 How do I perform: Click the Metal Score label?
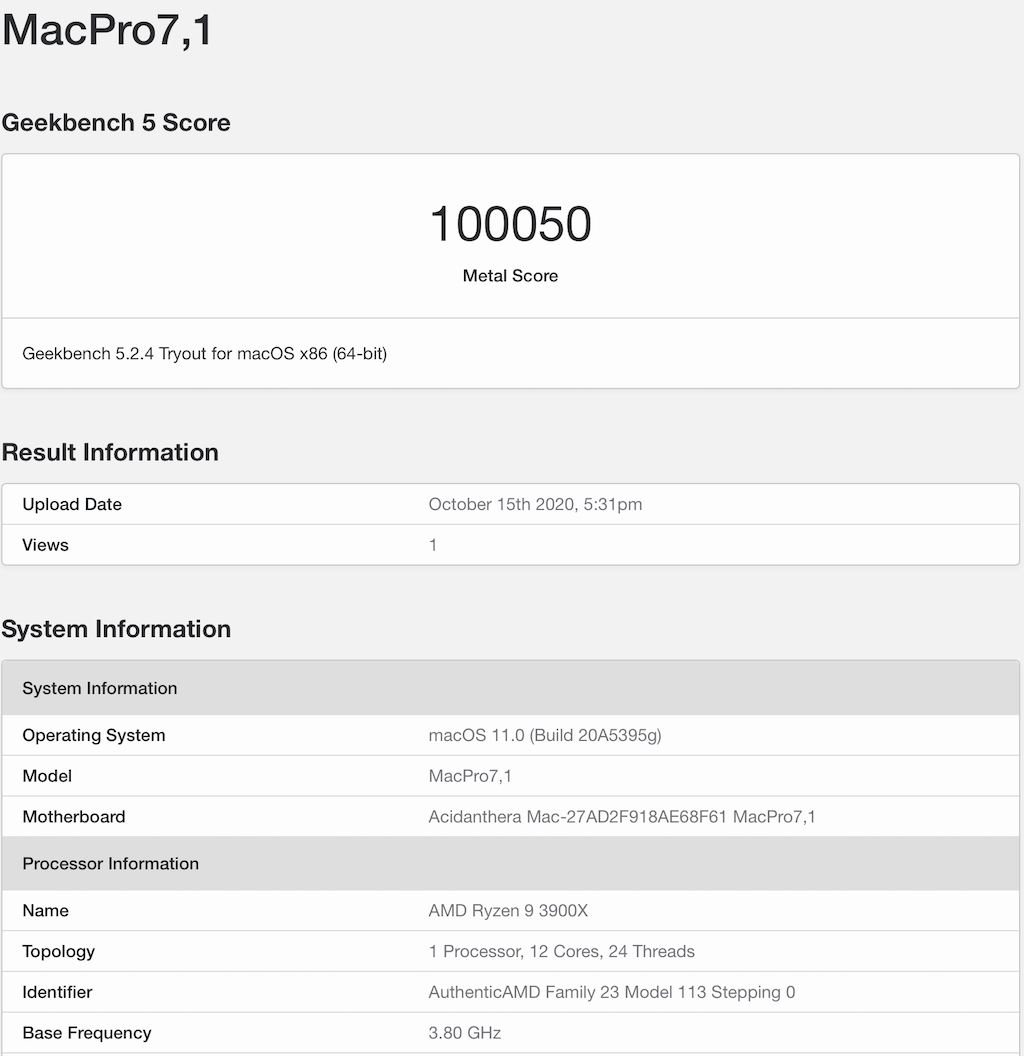[x=511, y=275]
